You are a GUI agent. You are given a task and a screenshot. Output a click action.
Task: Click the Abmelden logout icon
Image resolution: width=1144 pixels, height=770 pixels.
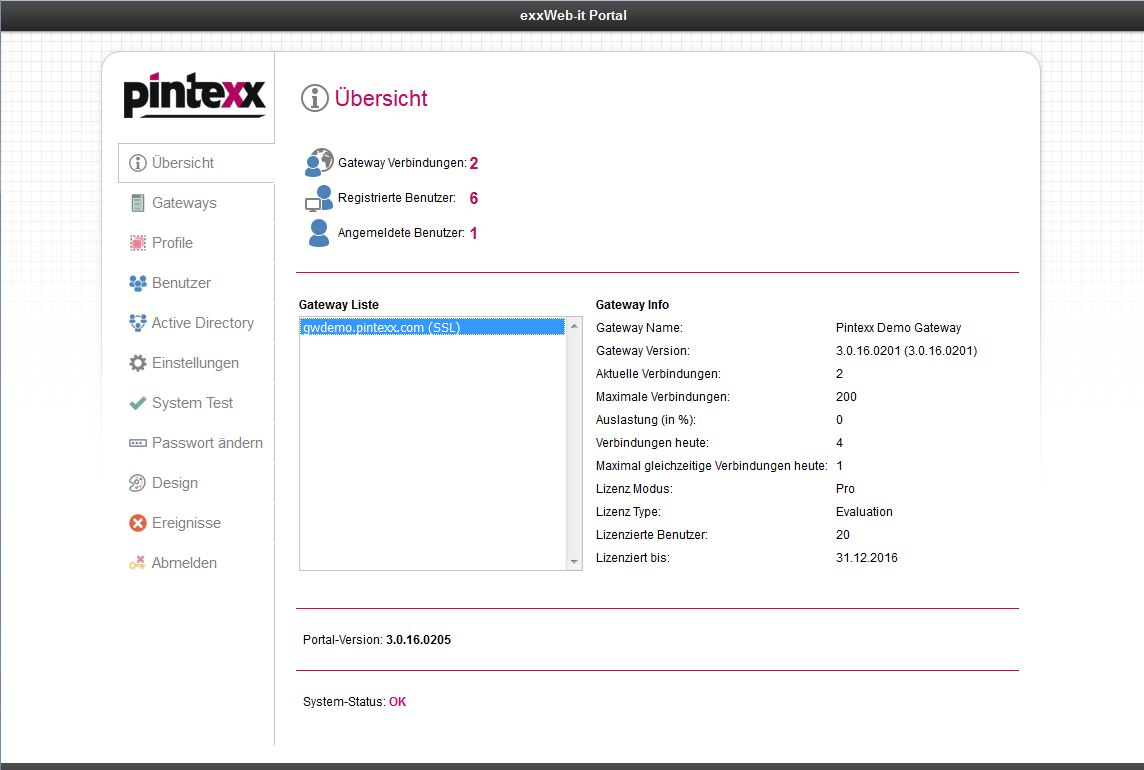[138, 563]
